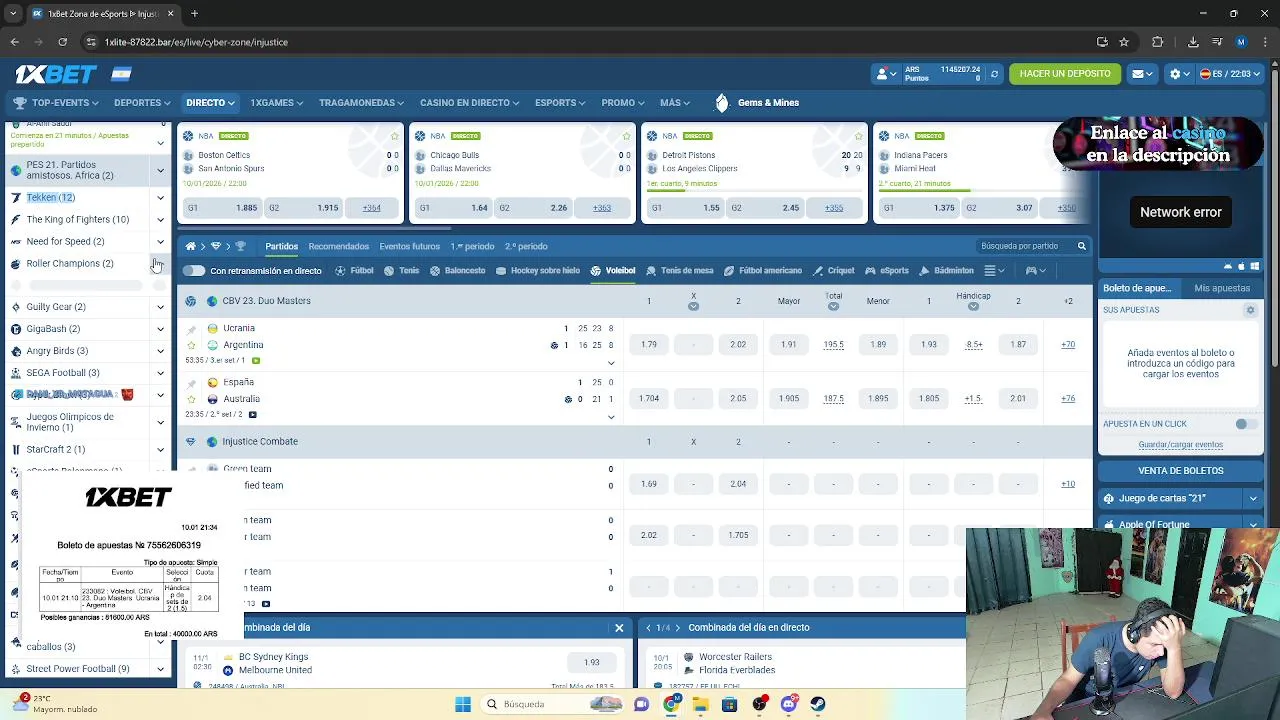
Task: Open the user account profile icon
Action: 886,74
